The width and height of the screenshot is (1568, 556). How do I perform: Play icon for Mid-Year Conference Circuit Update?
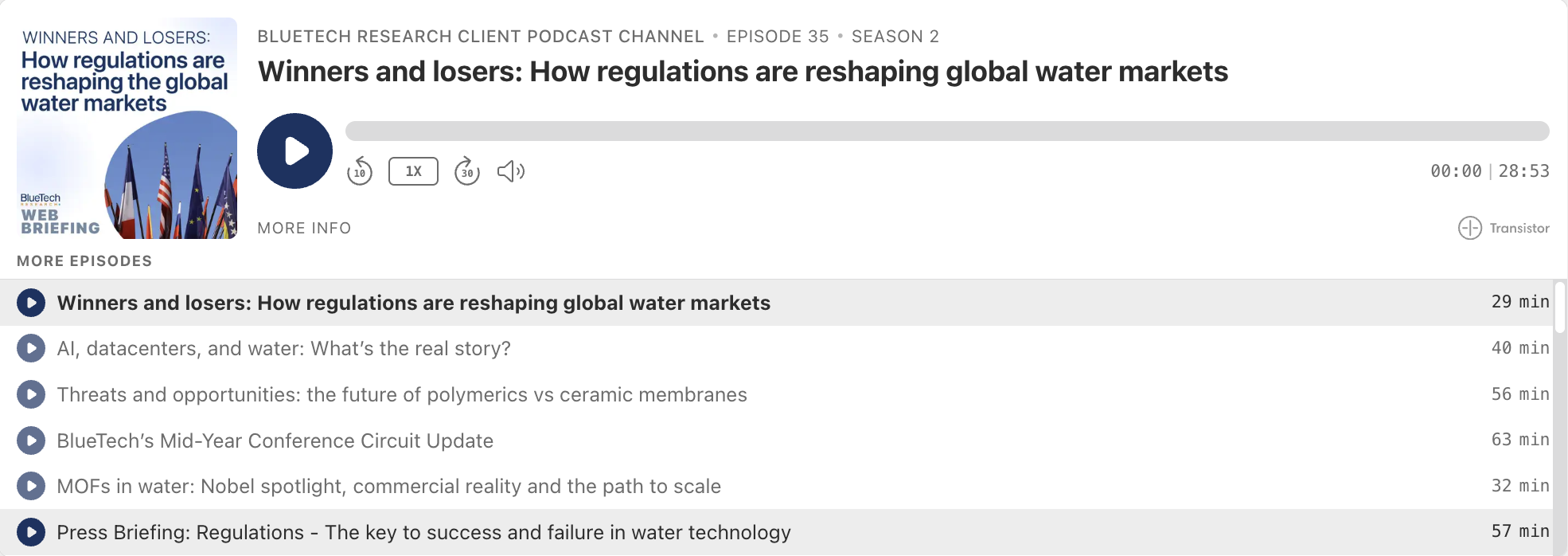(31, 440)
